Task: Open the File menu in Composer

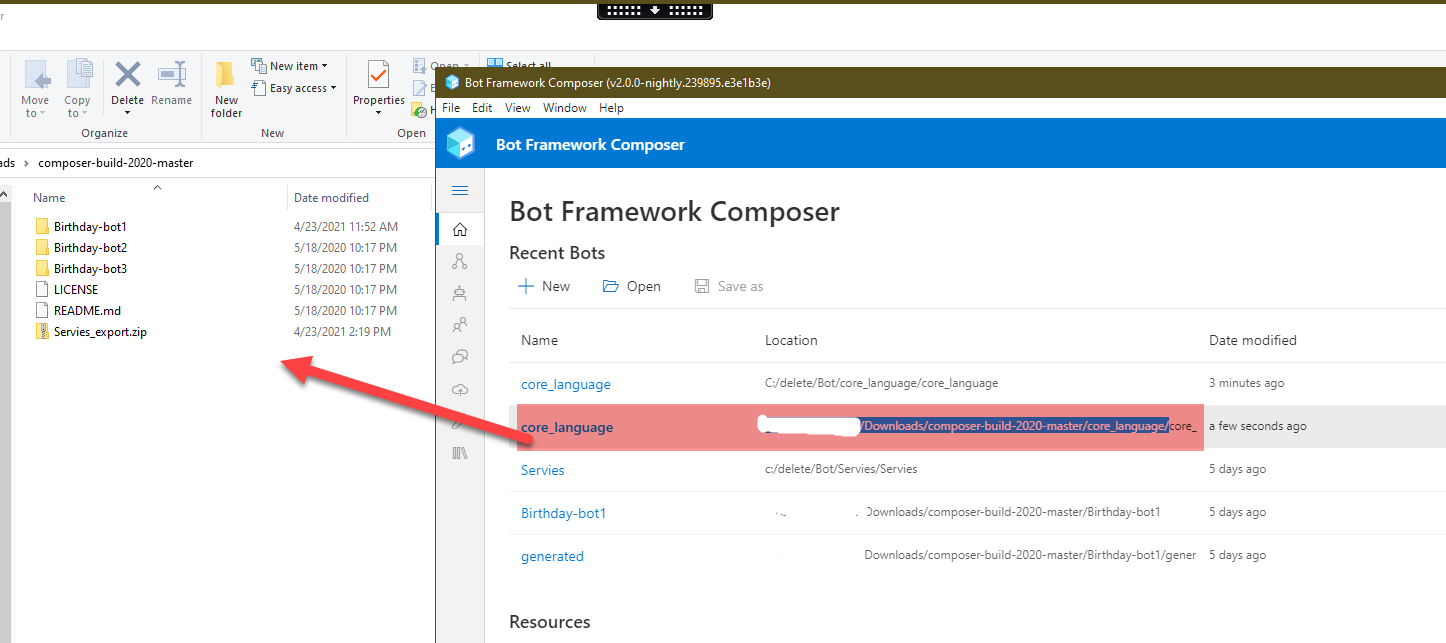Action: 450,107
